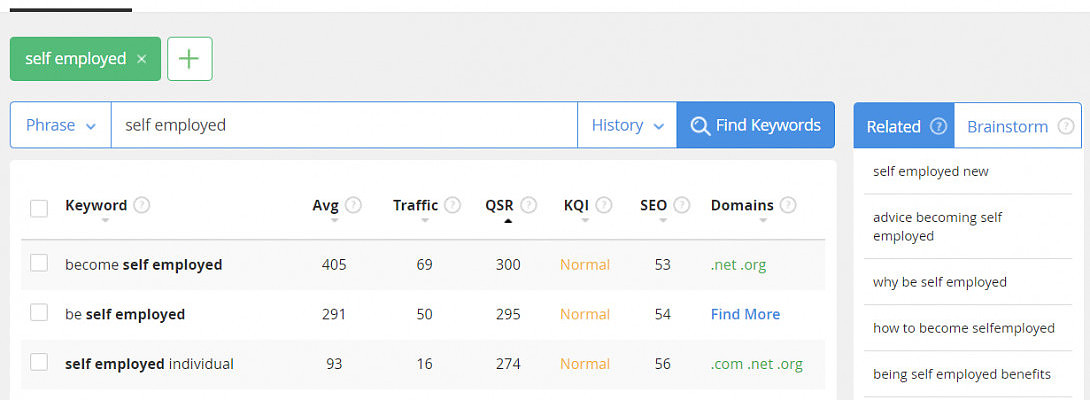Viewport: 1090px width, 400px height.
Task: Switch to the Brainstorm tab
Action: 1017,126
